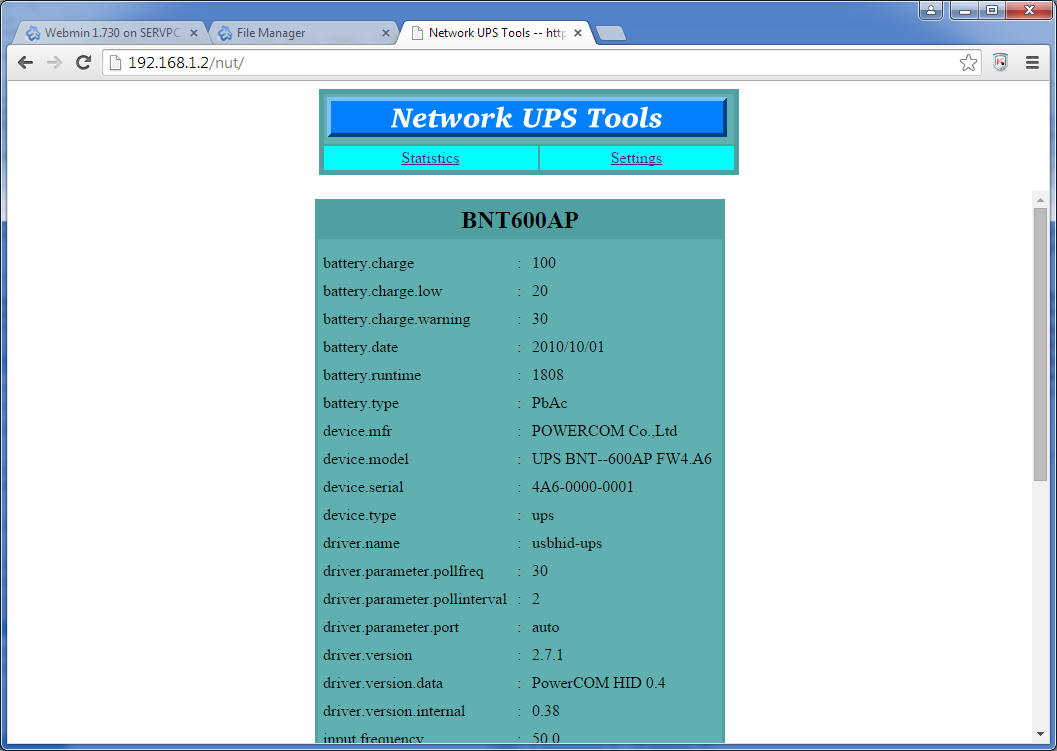Switch to File Manager tab
The image size is (1057, 751).
point(301,32)
